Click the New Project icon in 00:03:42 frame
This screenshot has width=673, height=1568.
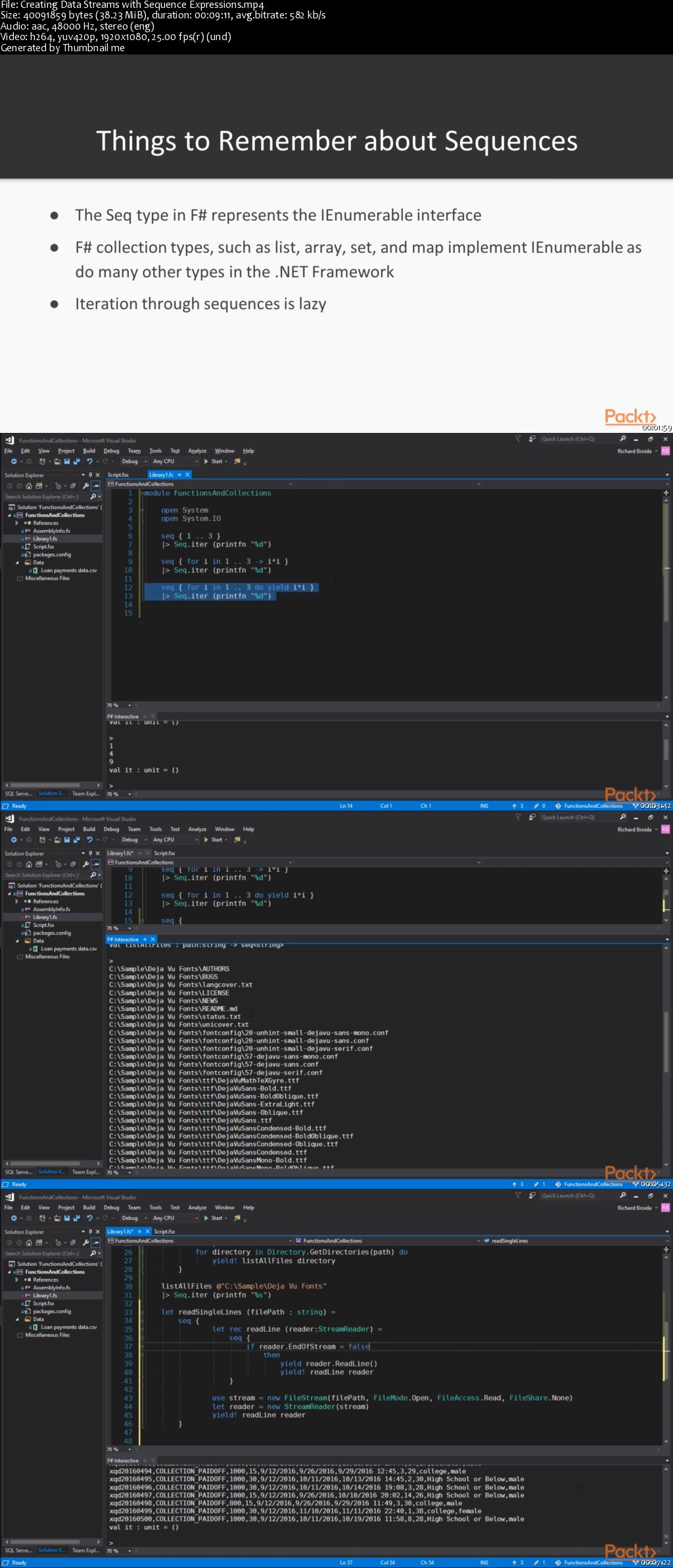[41, 461]
